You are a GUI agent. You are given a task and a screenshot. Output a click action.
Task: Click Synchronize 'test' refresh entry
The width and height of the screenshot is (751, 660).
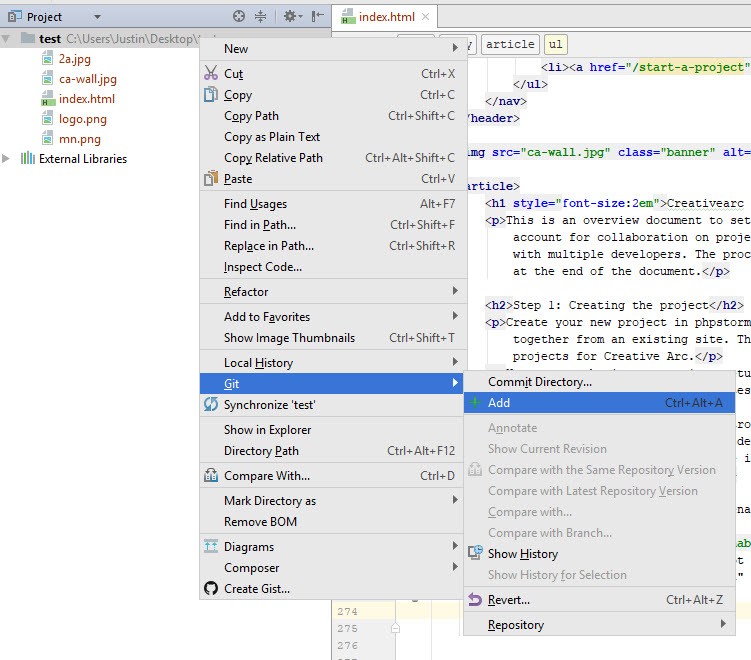269,405
